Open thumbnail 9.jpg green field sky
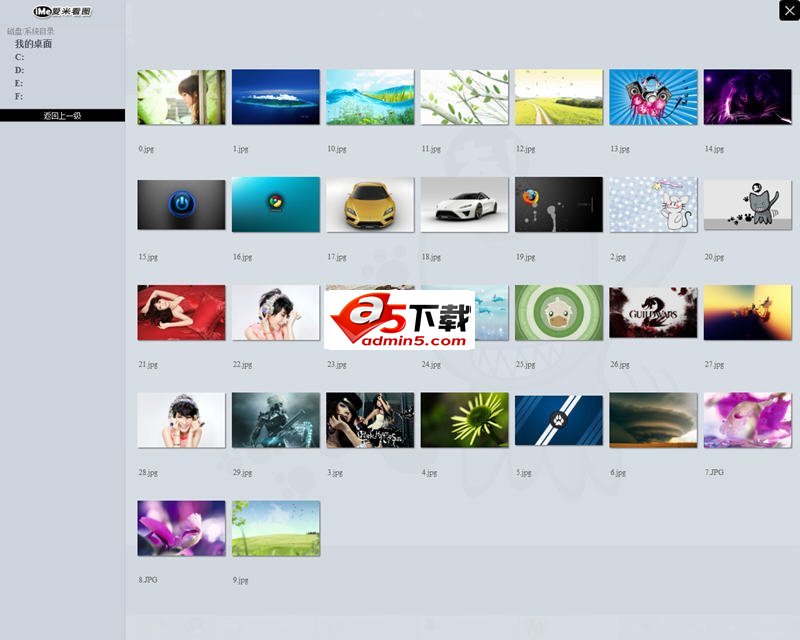Screen dimensions: 800x640 pyautogui.click(x=276, y=528)
